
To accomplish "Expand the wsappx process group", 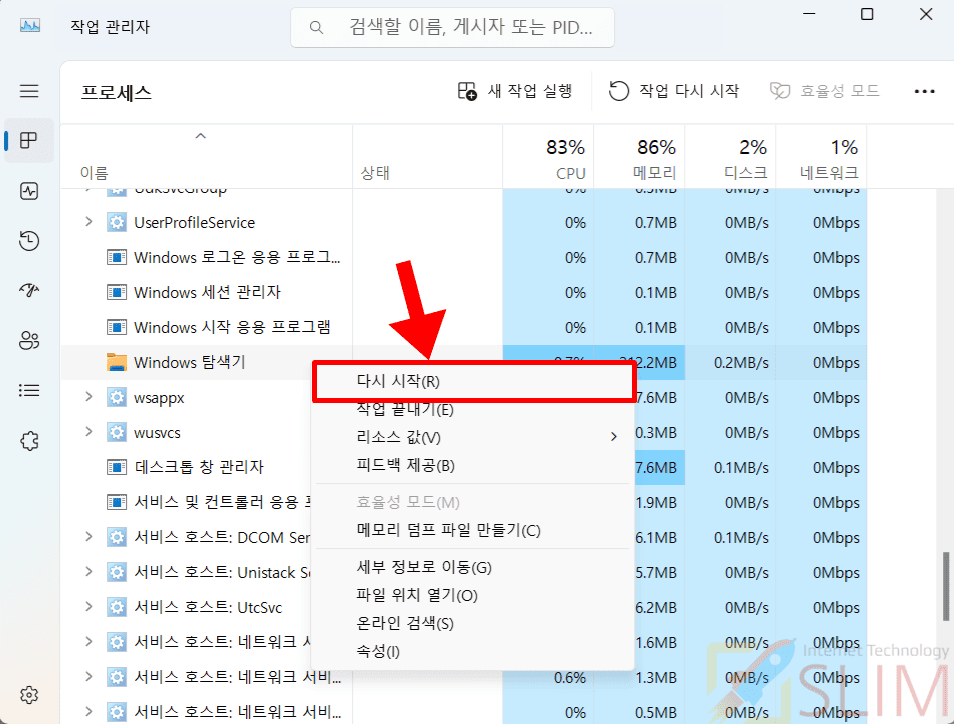I will (x=89, y=397).
